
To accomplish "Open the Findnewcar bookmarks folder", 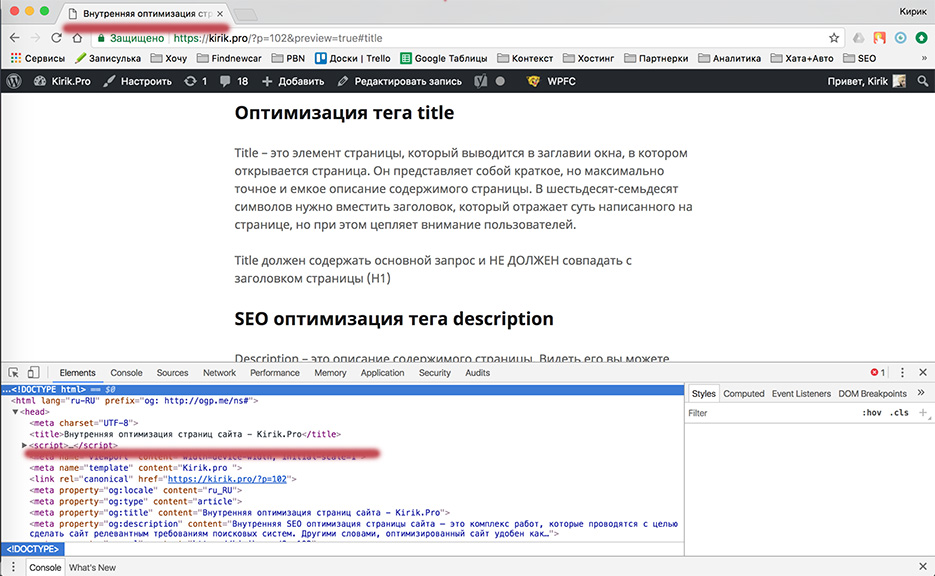I will coord(229,58).
